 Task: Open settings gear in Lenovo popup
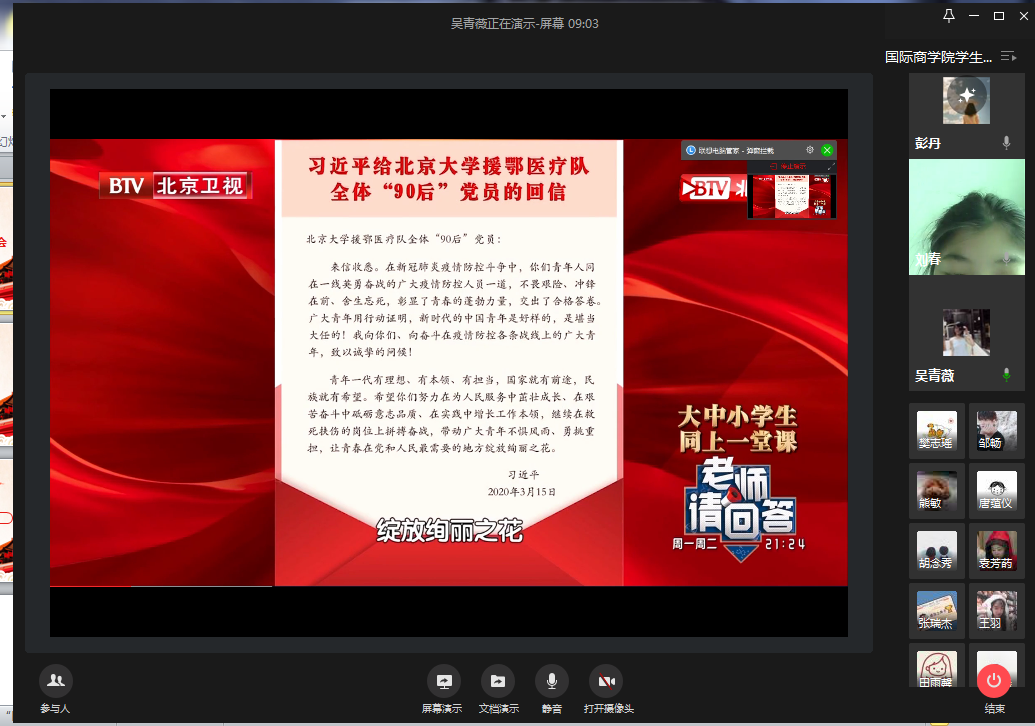810,150
